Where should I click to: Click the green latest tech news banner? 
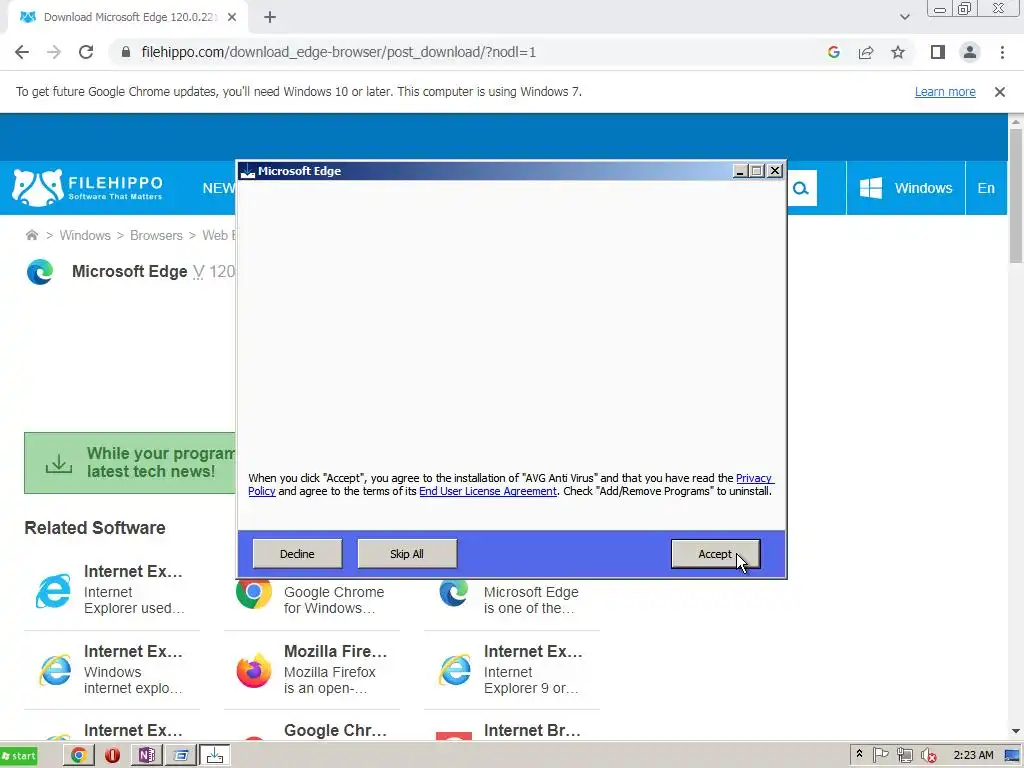click(x=130, y=462)
